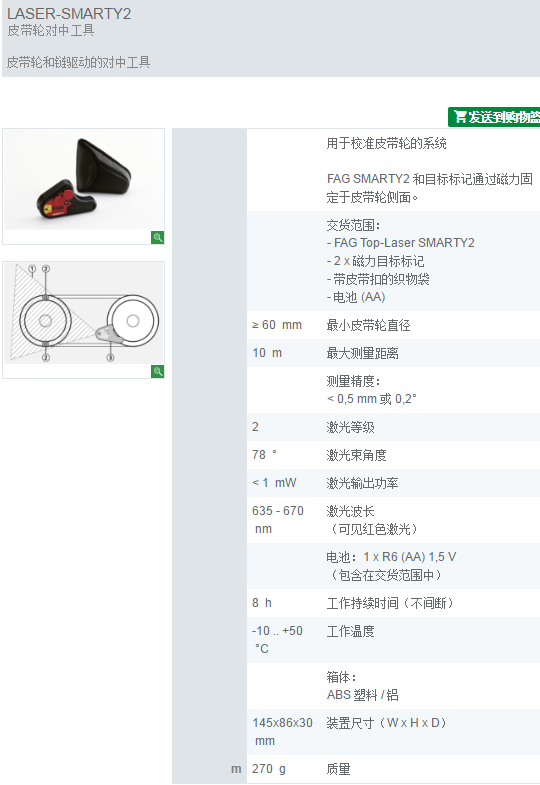Click the 激光等级 row label
The height and width of the screenshot is (785, 540).
[x=350, y=427]
